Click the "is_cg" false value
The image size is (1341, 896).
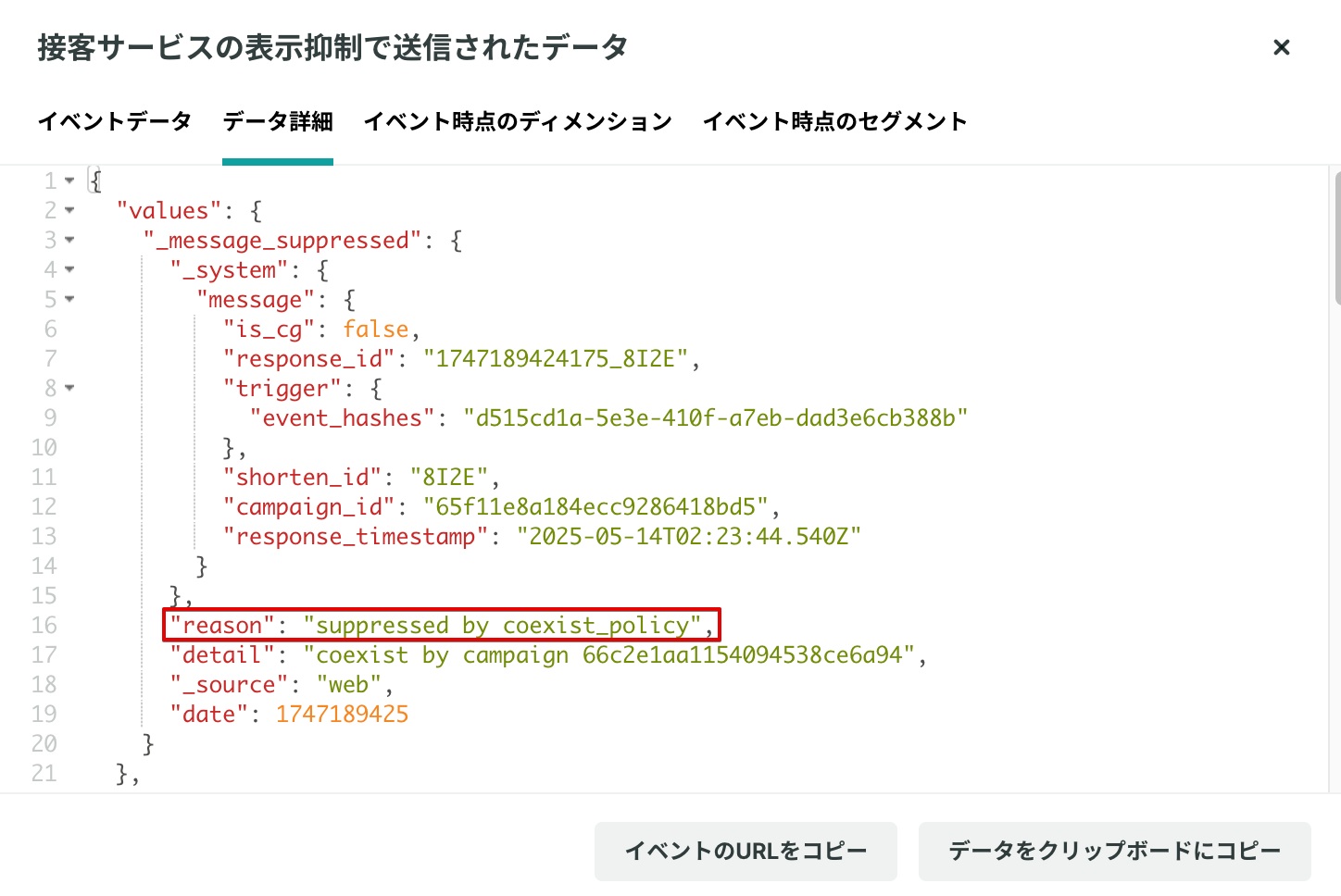376,330
